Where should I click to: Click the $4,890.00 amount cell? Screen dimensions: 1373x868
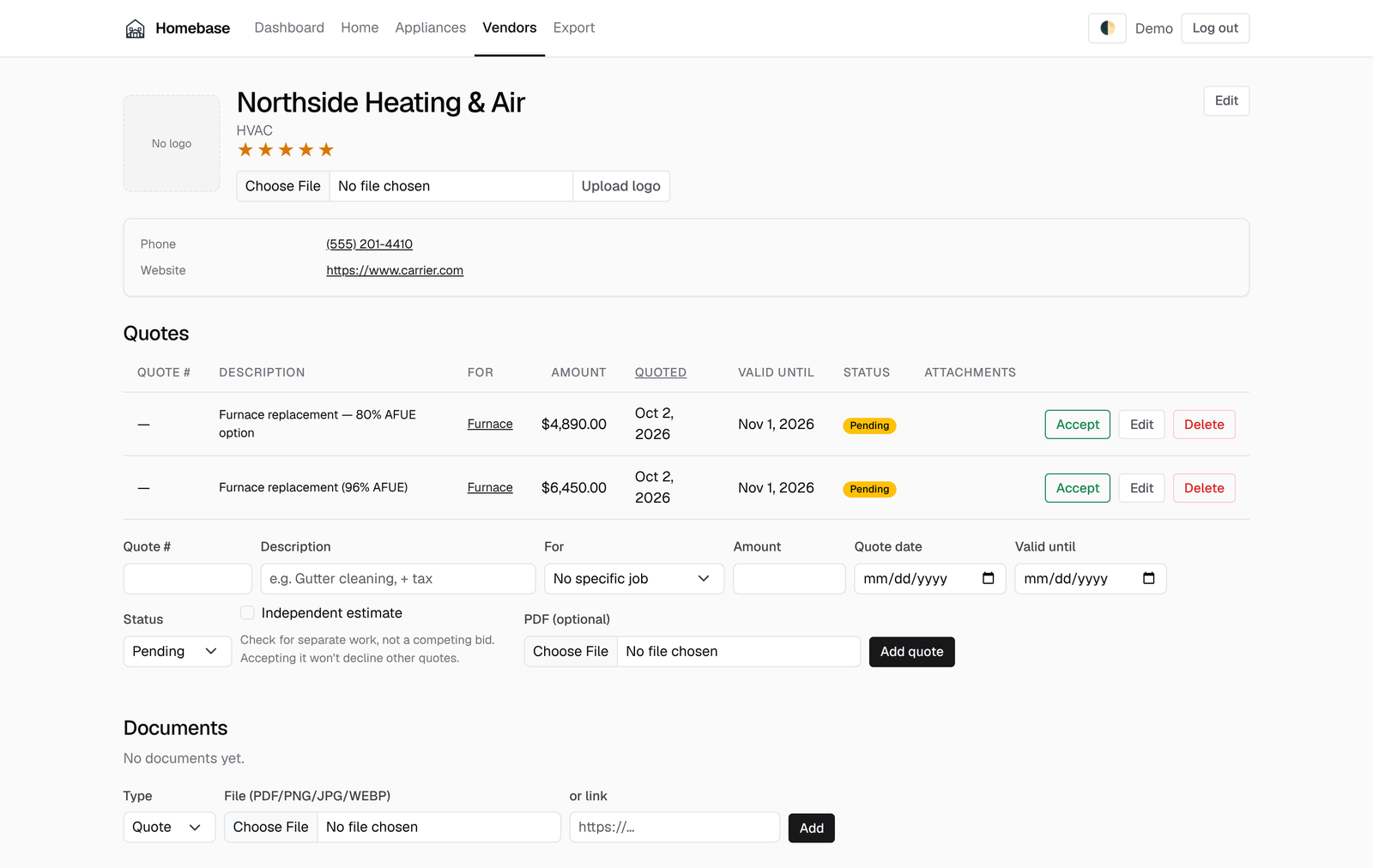click(x=574, y=425)
